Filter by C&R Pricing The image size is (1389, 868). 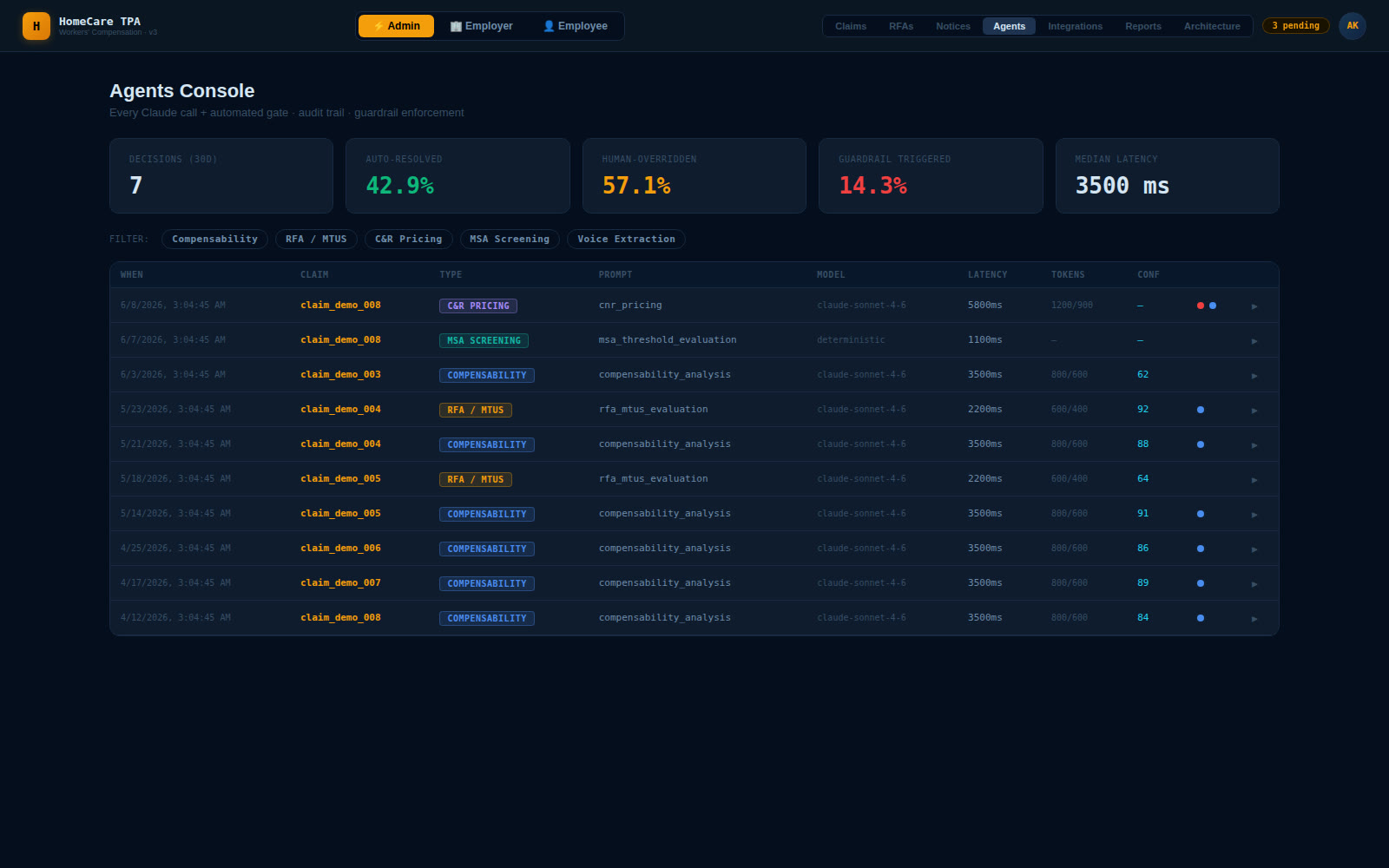coord(408,239)
